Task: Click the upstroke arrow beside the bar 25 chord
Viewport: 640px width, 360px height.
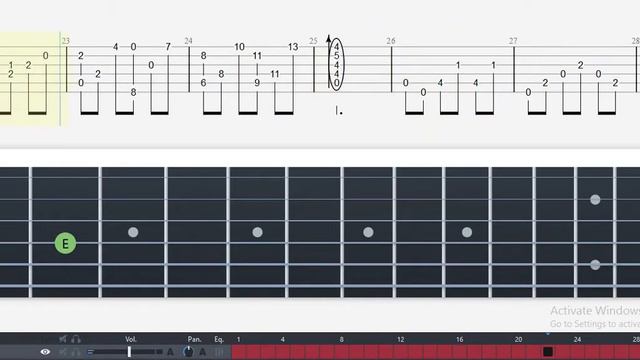Action: pos(329,61)
